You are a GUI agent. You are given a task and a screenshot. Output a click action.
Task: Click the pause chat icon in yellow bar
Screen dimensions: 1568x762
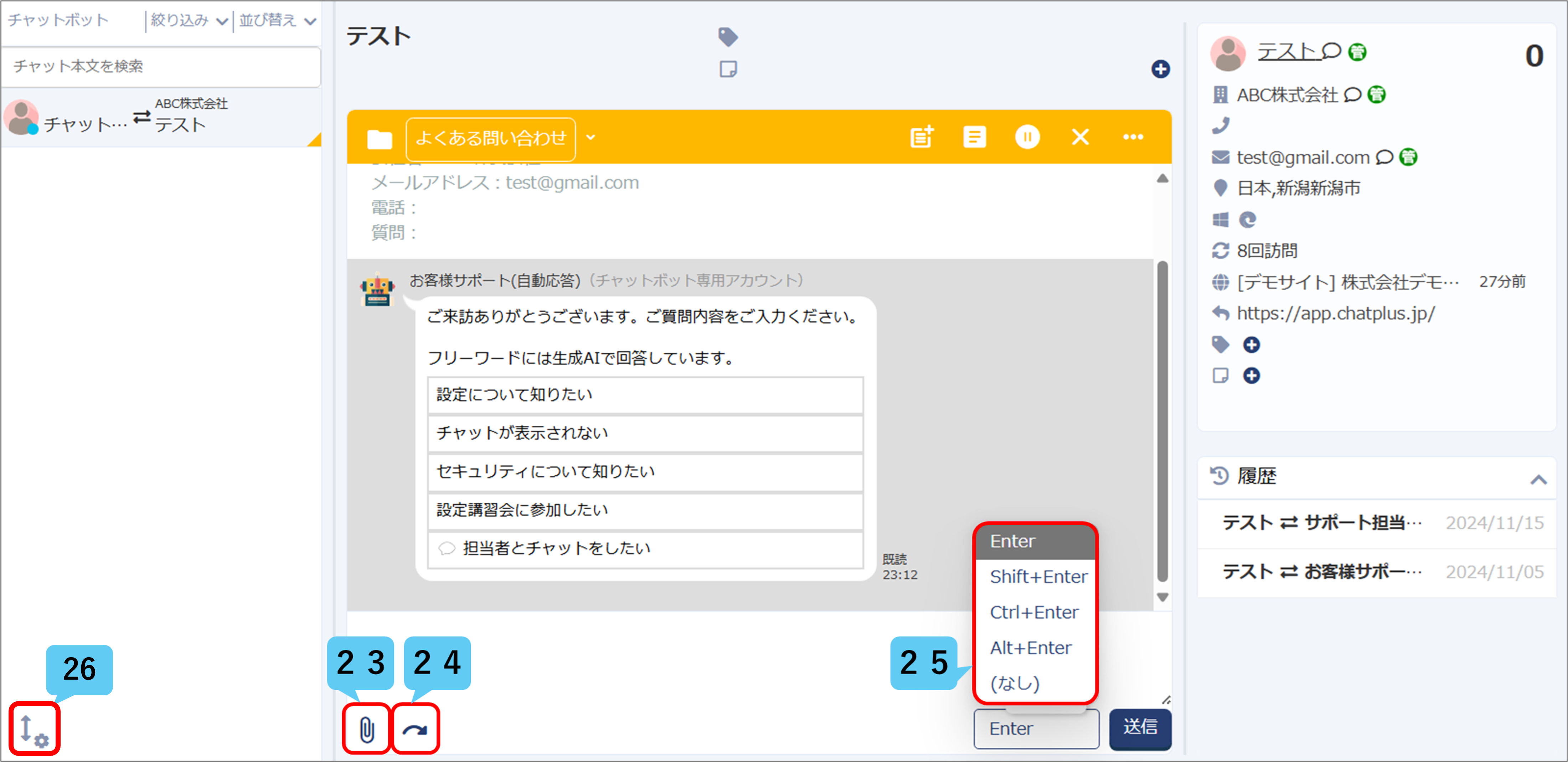(x=1027, y=137)
